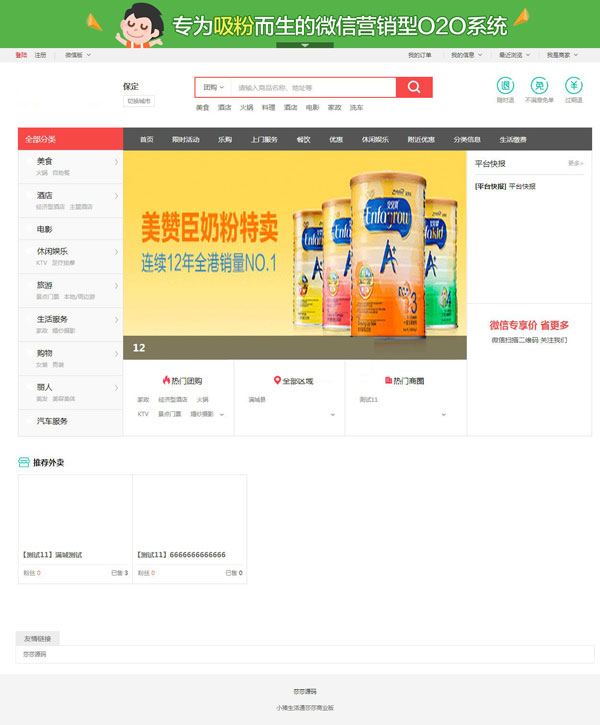Viewport: 600px width, 725px height.
Task: Open the 上门服务 navigation tab
Action: tap(264, 139)
